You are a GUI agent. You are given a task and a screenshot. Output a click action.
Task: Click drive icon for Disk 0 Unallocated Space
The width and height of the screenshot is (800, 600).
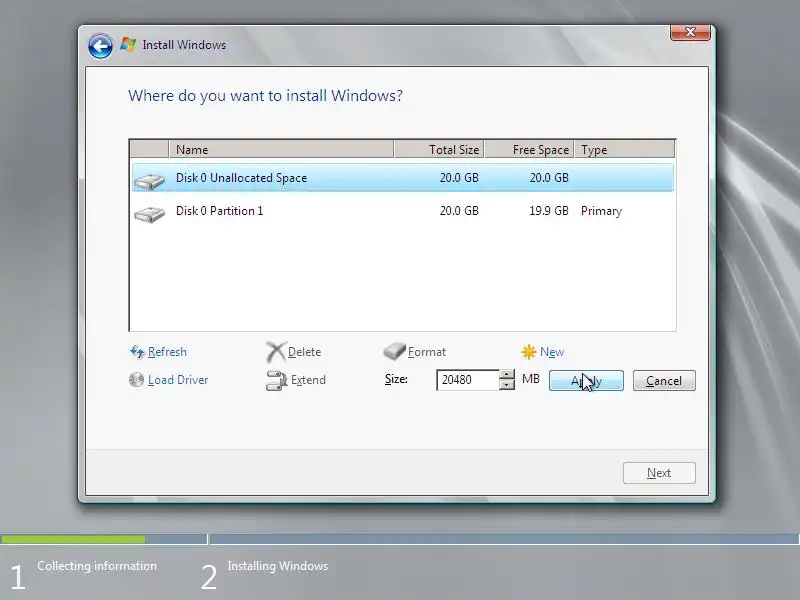point(149,180)
